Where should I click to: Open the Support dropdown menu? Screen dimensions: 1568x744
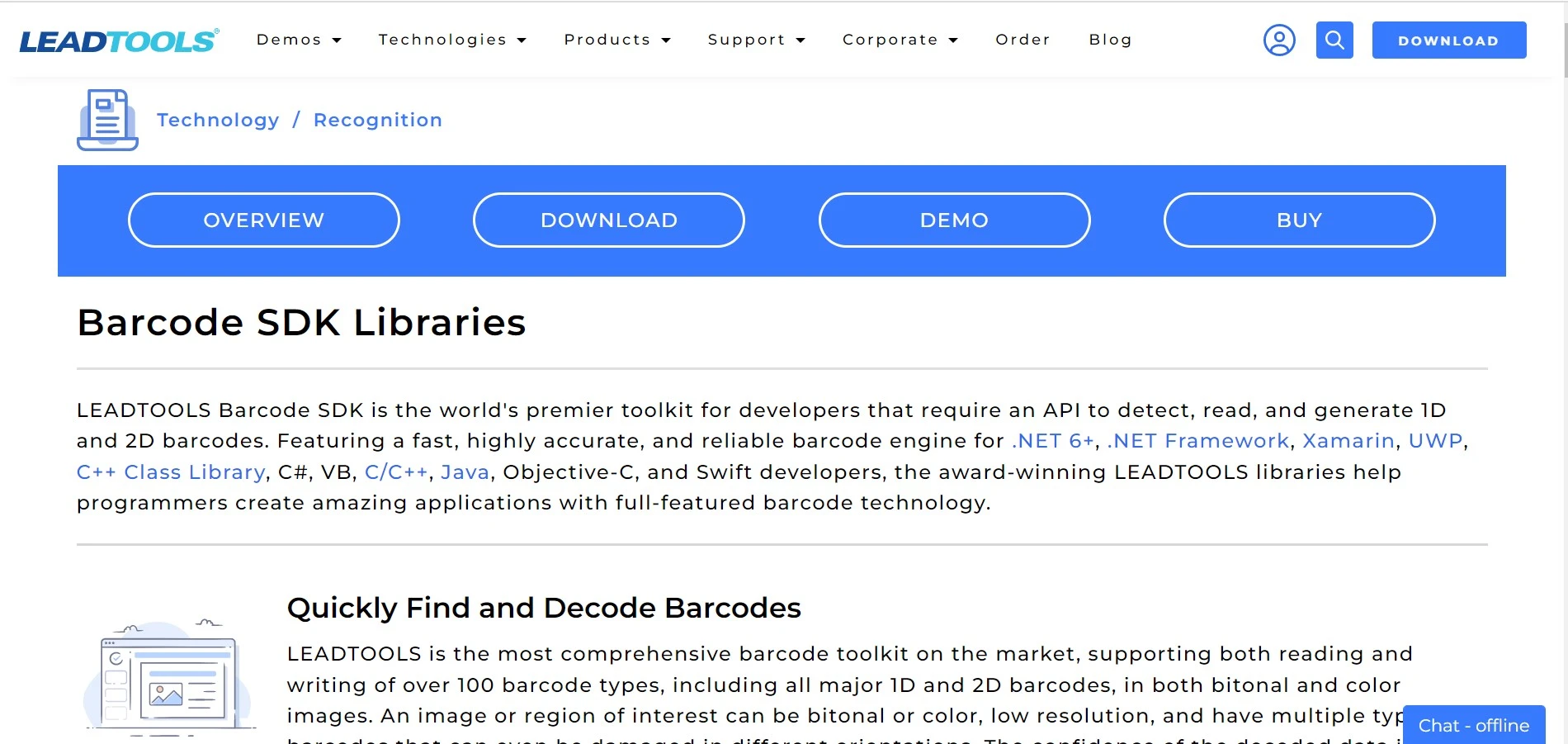coord(756,40)
